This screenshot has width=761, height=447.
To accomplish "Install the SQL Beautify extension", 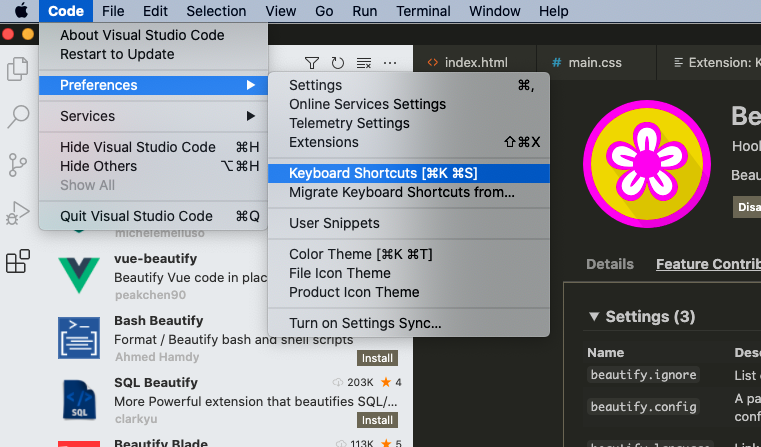I will click(377, 420).
